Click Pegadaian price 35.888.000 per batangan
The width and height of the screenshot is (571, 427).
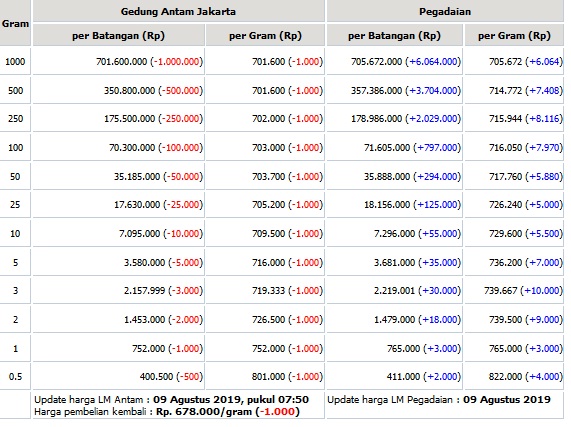[387, 177]
